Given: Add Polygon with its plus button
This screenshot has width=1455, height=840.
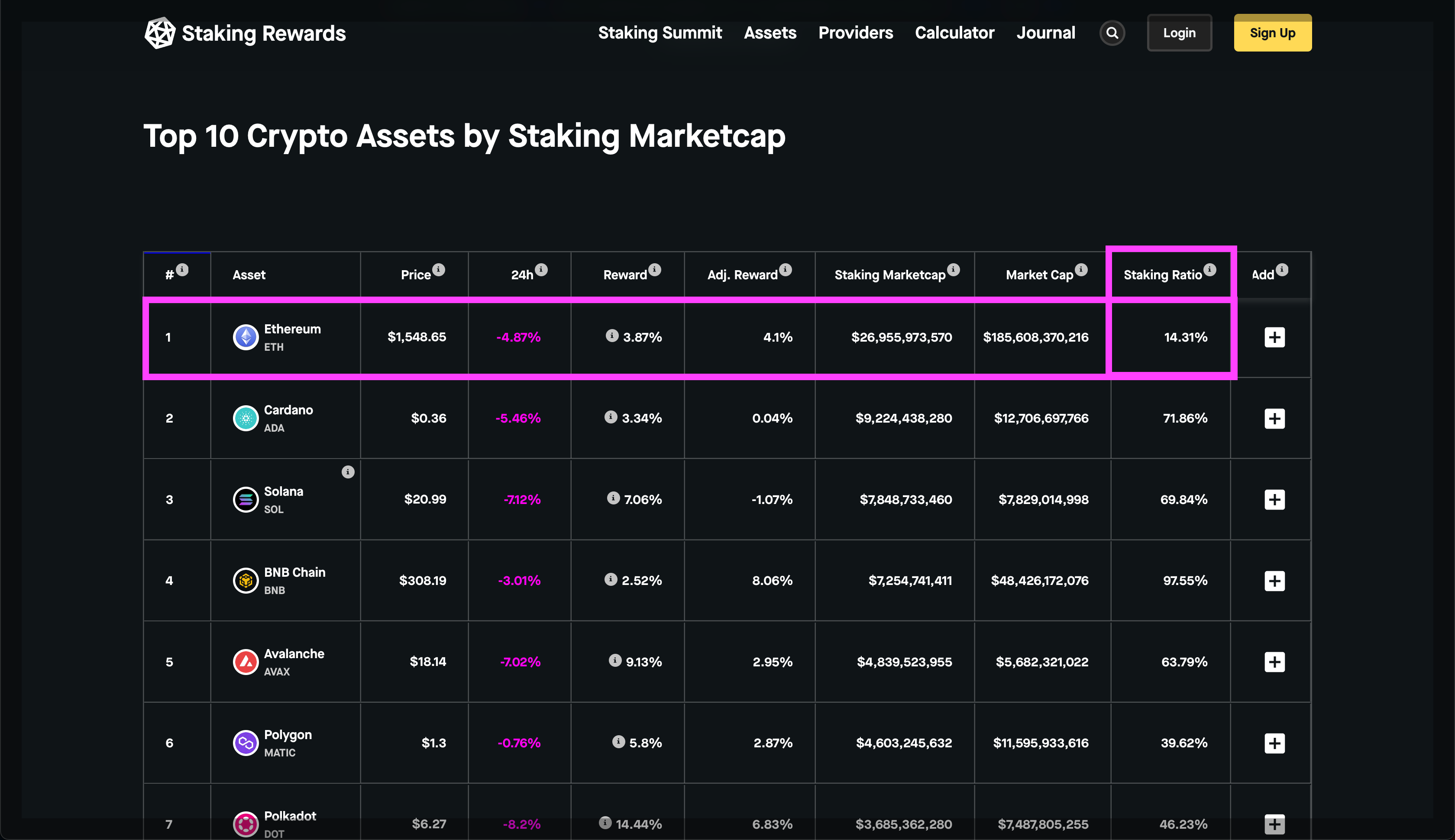Looking at the screenshot, I should 1274,743.
